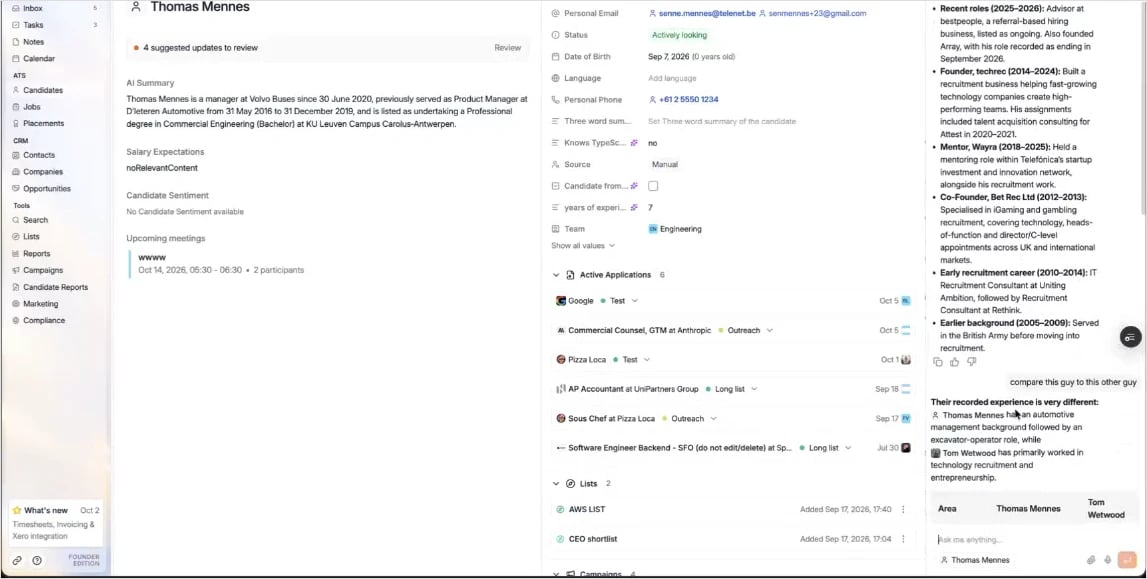Open the Companies page

point(42,172)
